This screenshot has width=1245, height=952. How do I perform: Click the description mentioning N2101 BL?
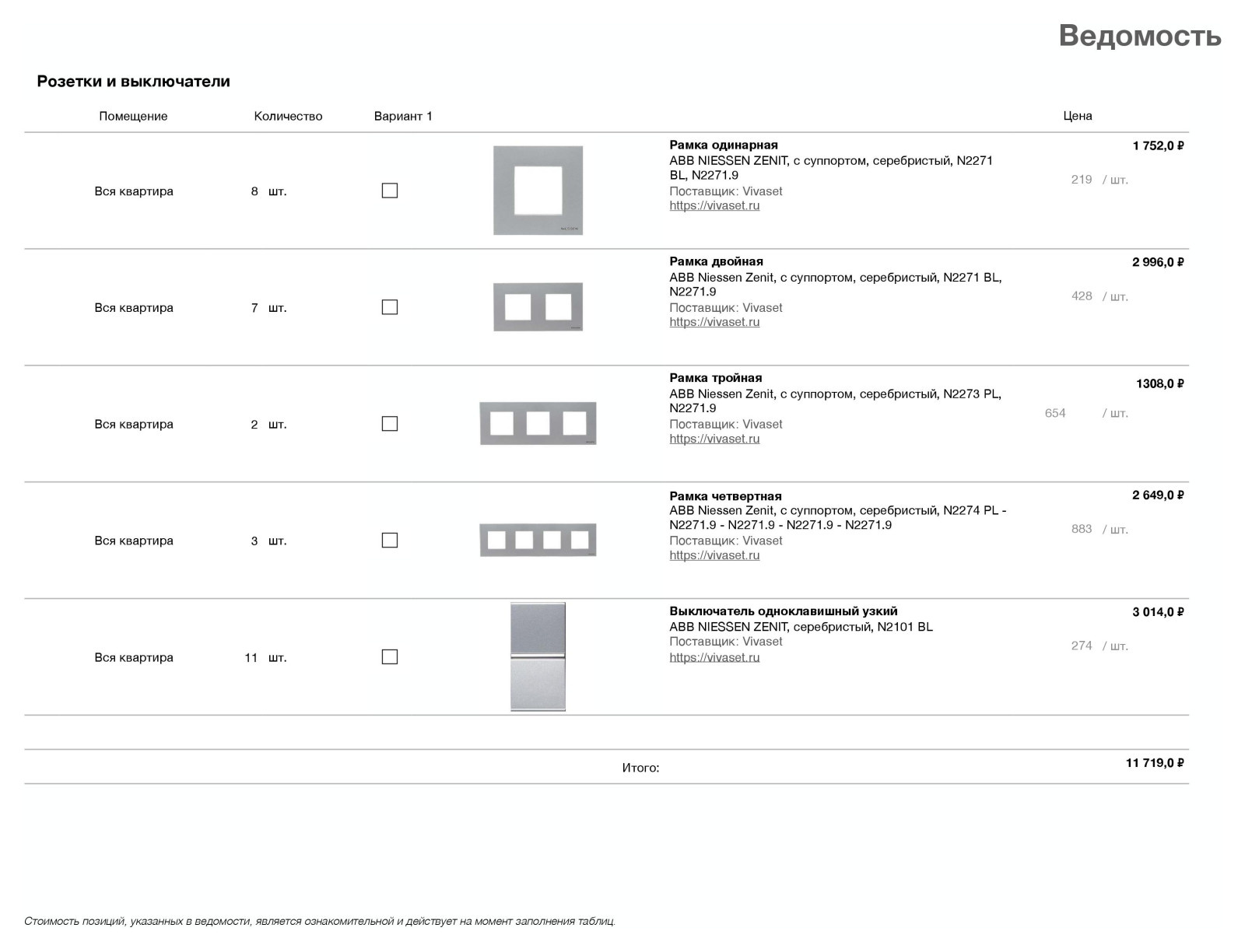click(x=801, y=628)
